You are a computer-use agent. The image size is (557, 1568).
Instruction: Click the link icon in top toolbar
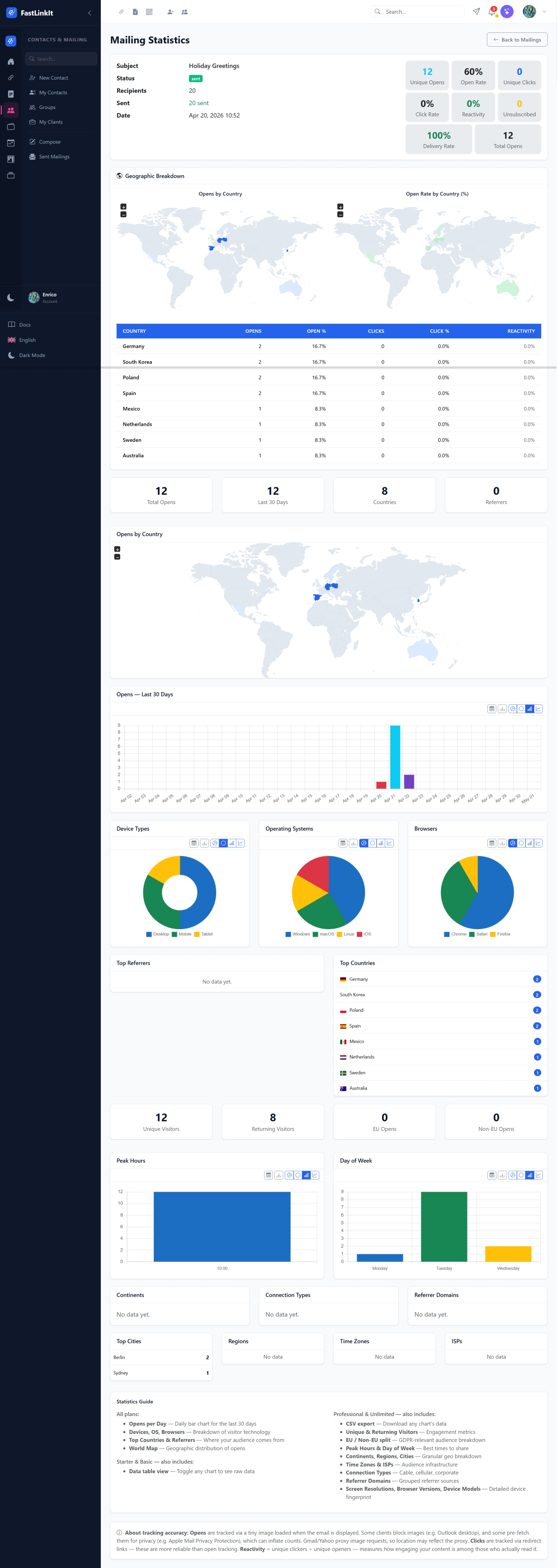121,11
